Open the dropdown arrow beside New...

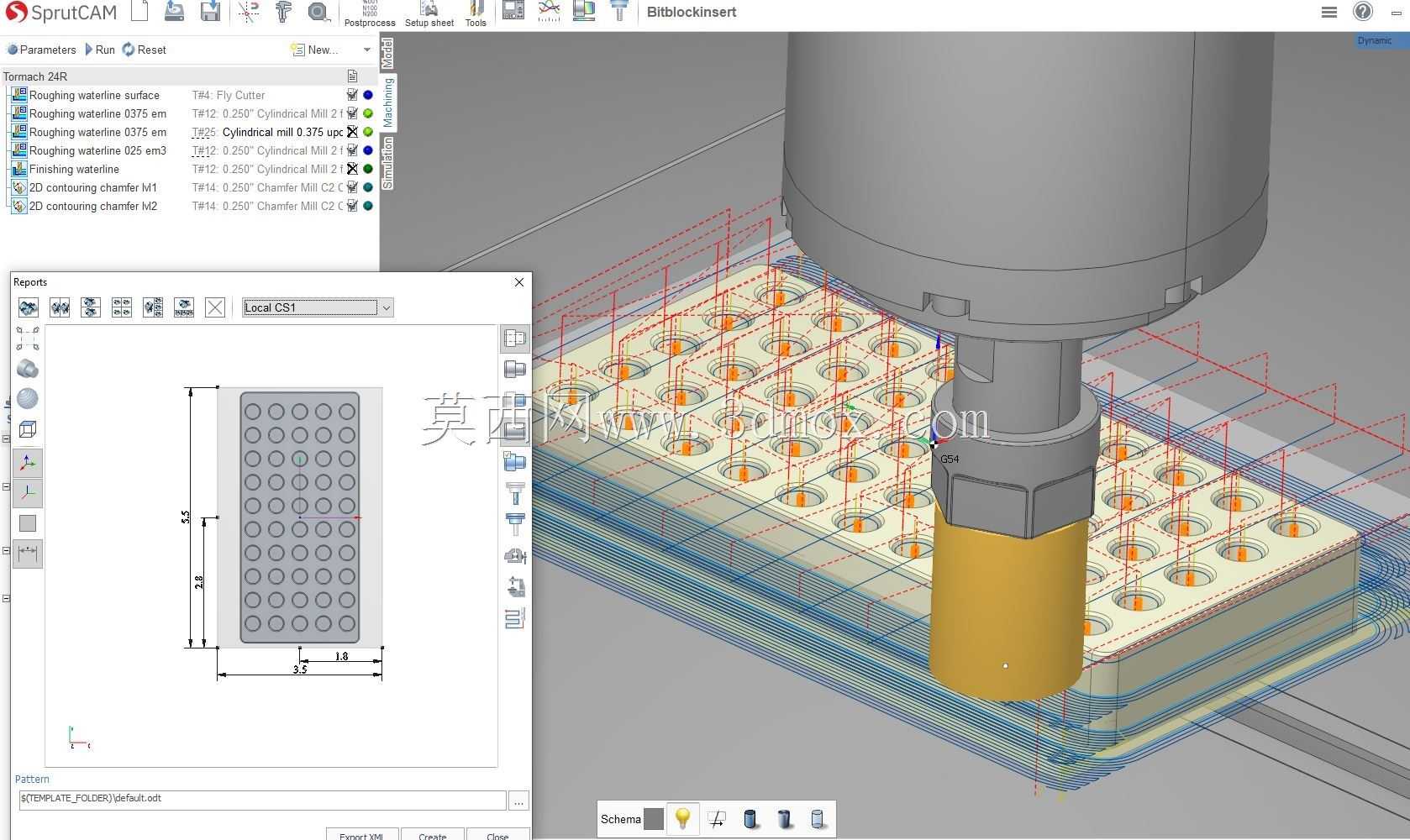tap(366, 50)
